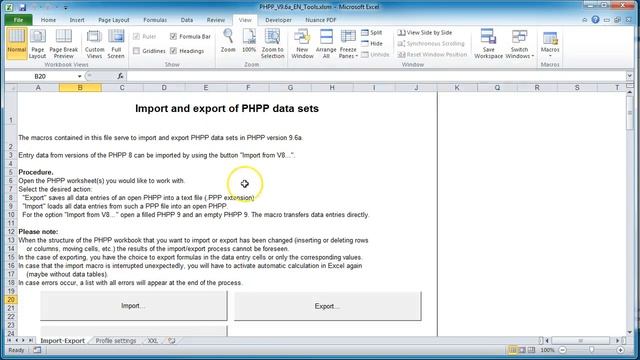
Task: Save the workbook from quick access toolbar
Action: [23, 7]
